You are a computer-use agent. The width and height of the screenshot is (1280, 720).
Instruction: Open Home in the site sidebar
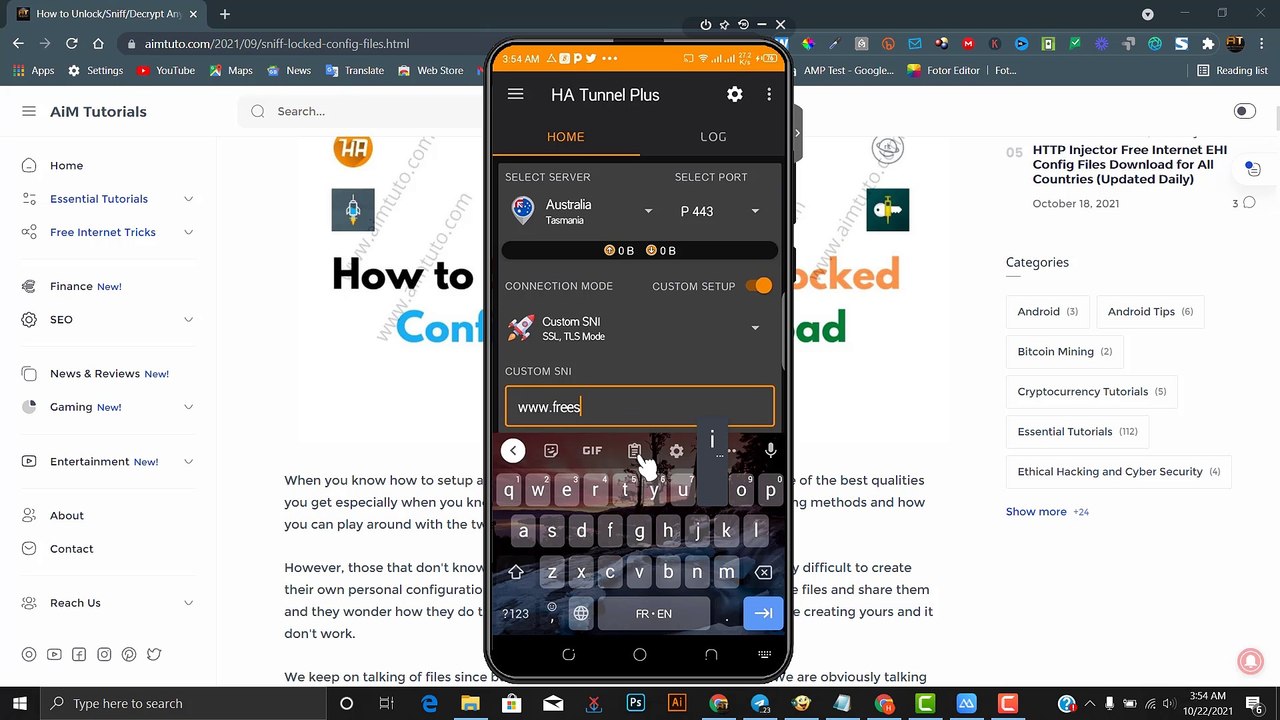67,165
